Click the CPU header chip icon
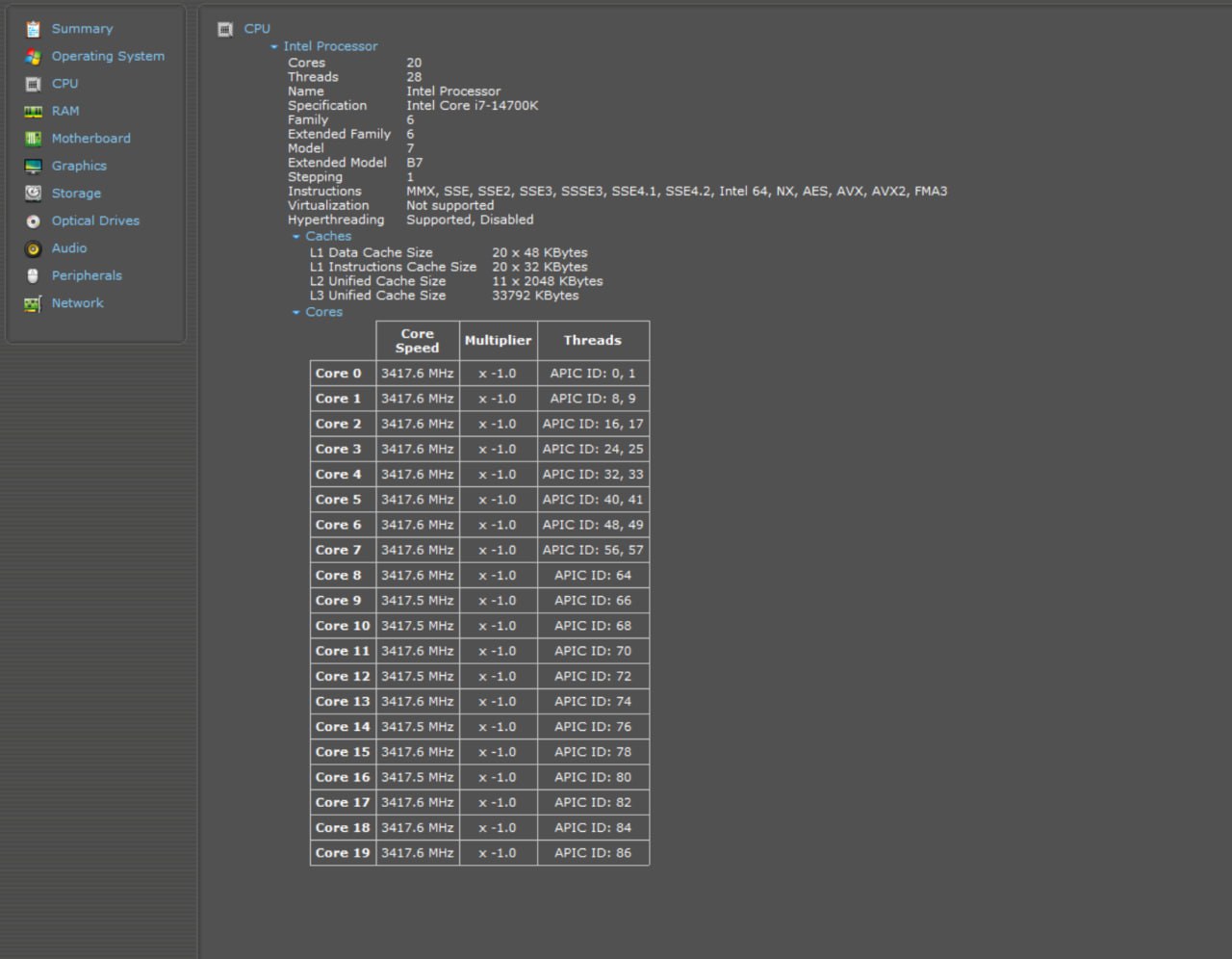 tap(225, 29)
